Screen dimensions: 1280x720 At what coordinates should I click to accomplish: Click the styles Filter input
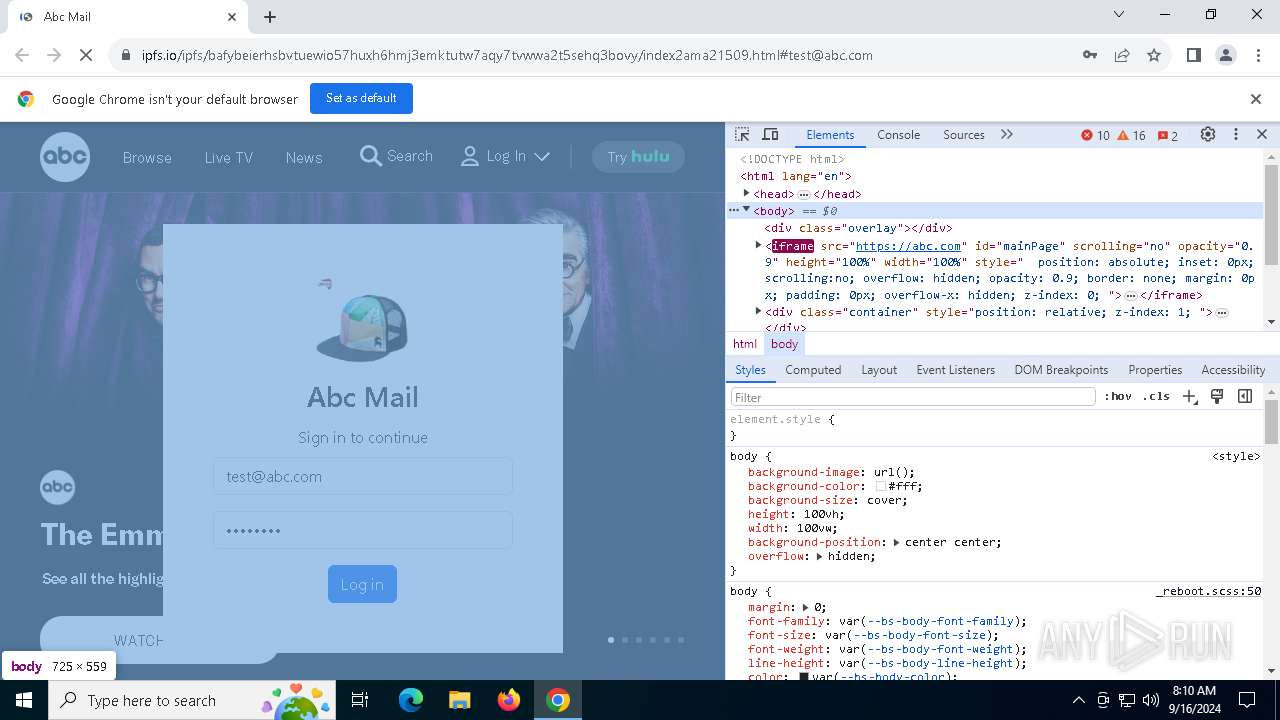[913, 397]
